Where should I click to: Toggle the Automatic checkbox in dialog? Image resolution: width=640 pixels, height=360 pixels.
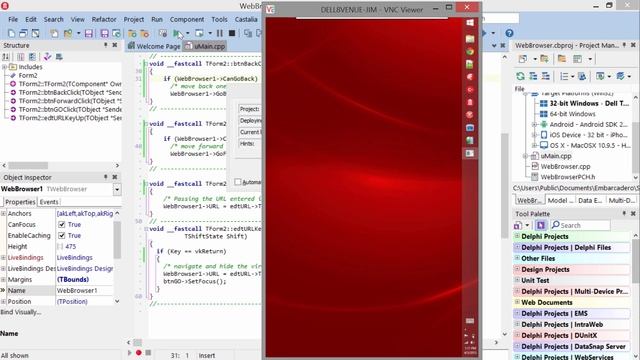coord(238,182)
